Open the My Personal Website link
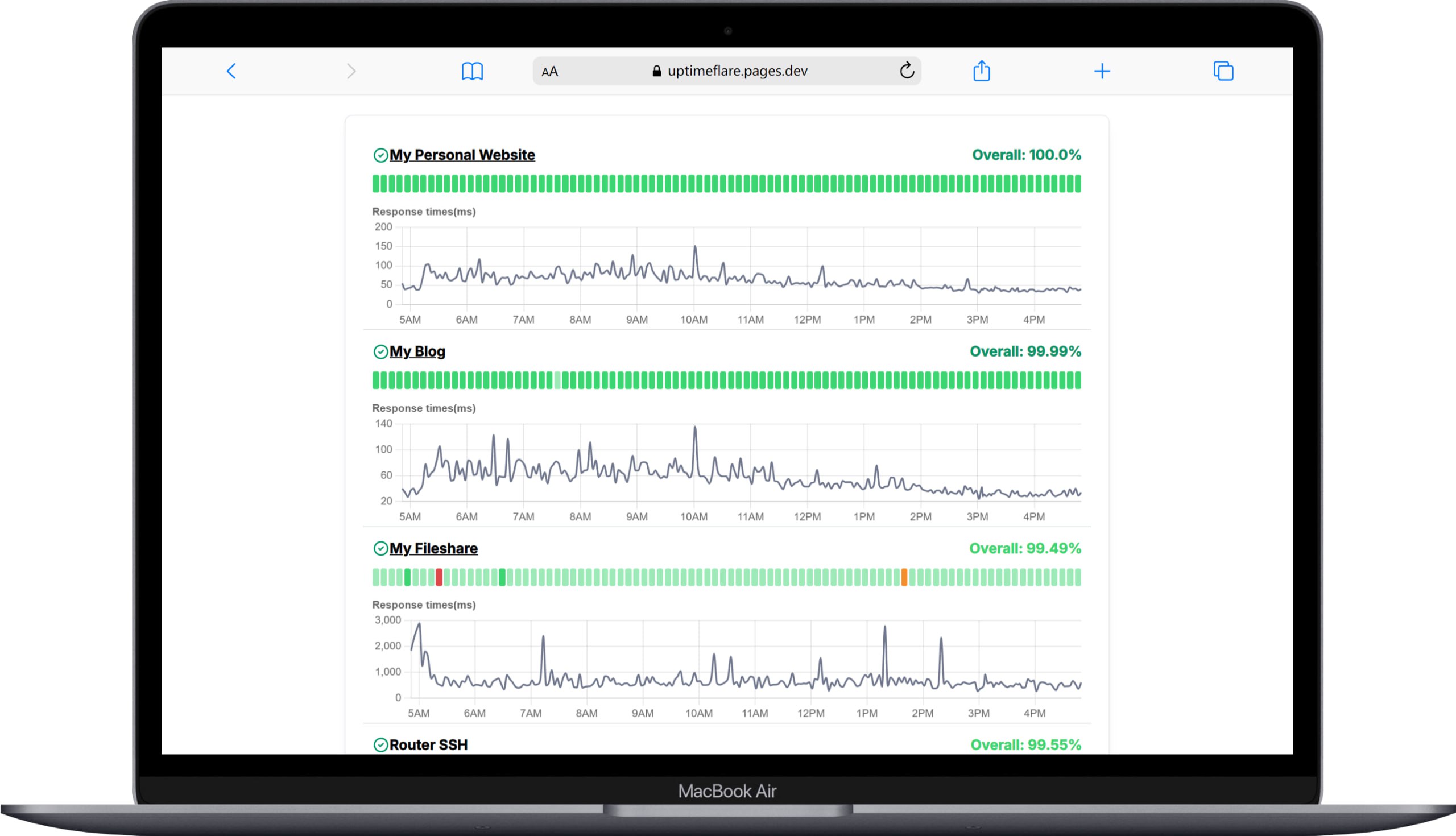The image size is (1456, 836). pos(462,155)
